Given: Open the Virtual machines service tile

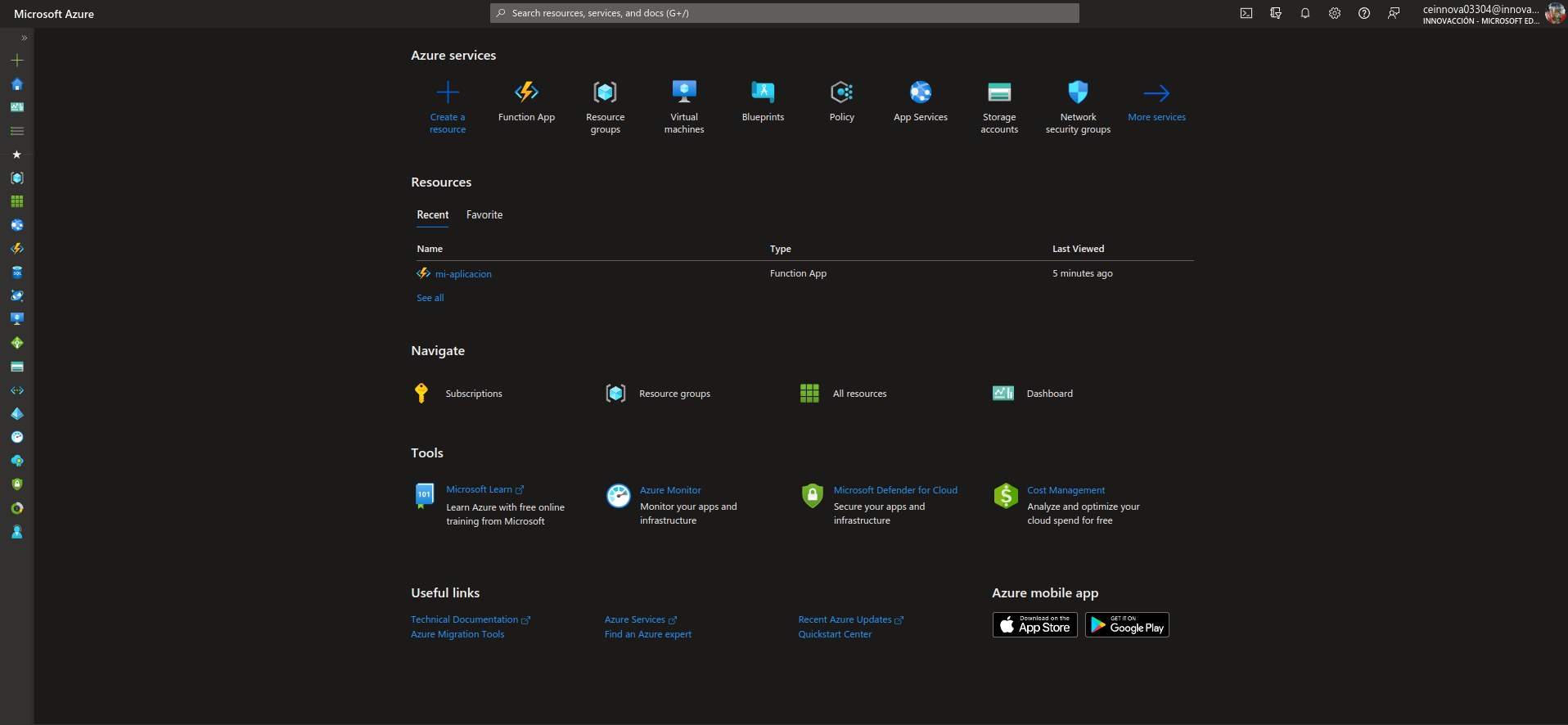Looking at the screenshot, I should click(x=684, y=107).
